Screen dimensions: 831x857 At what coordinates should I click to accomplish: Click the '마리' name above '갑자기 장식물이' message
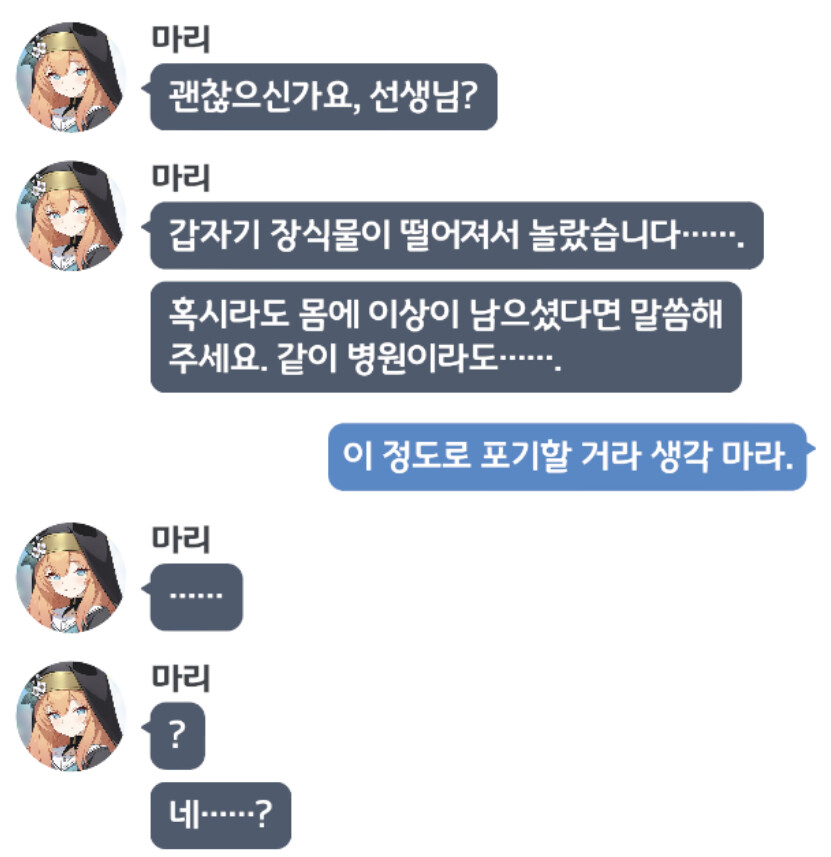pyautogui.click(x=180, y=178)
